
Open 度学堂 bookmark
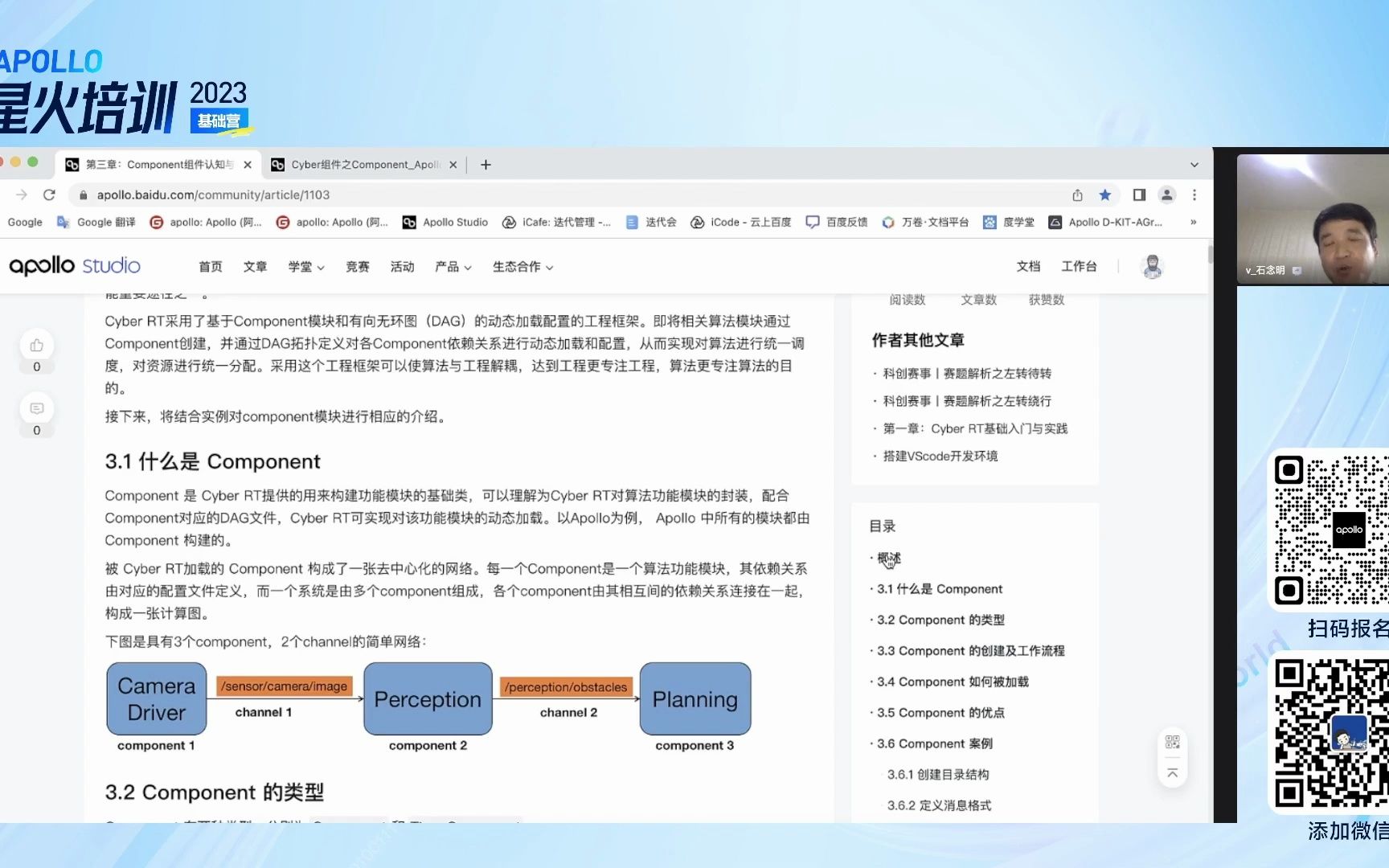pos(1009,222)
